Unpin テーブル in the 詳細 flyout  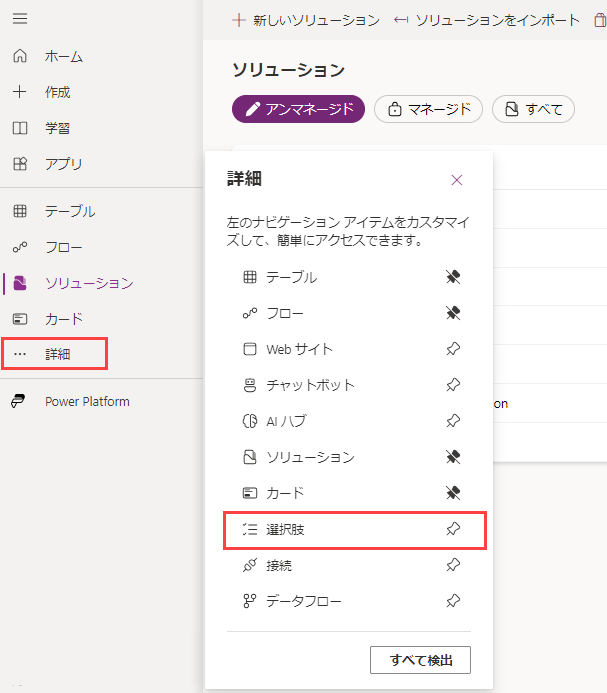tap(453, 277)
